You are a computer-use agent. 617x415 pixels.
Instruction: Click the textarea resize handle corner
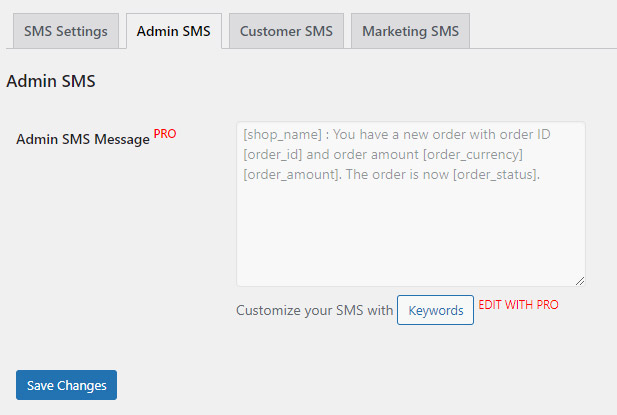point(580,281)
